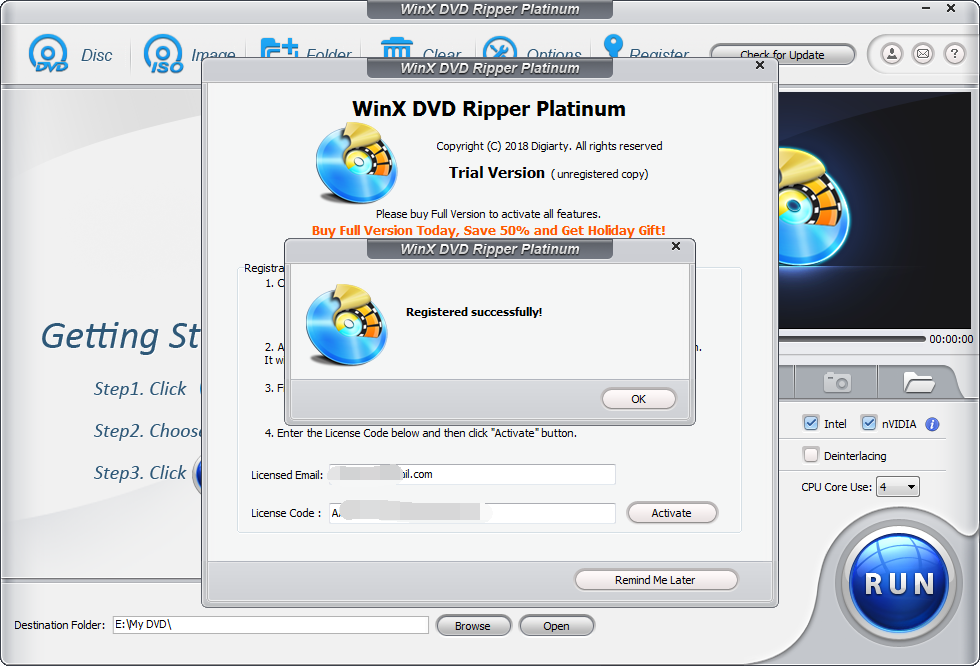Viewport: 980px width, 666px height.
Task: Open the output folder icon below the preview
Action: click(918, 382)
